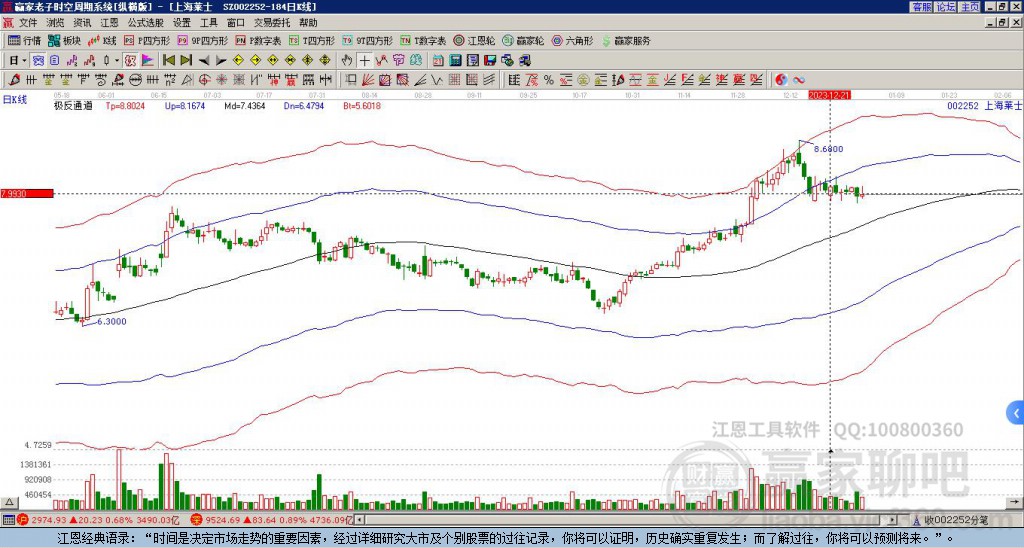Open the calendar date icon

coord(438,61)
